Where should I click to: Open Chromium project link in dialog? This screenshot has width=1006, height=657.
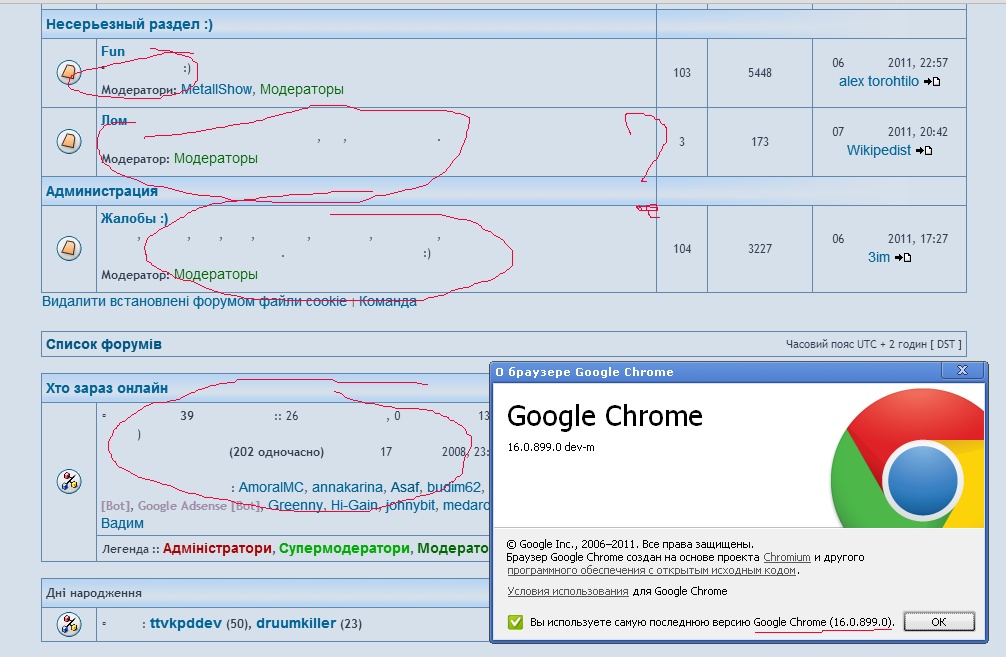point(787,557)
